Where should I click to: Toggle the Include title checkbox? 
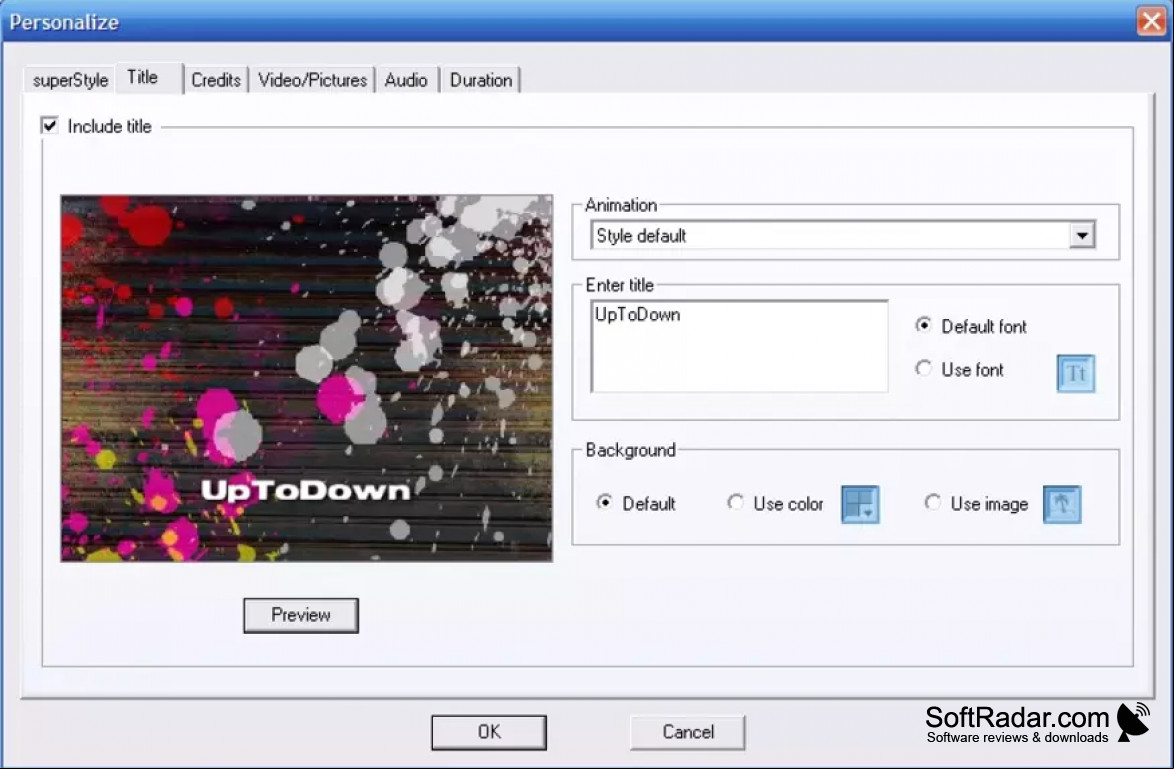point(49,126)
